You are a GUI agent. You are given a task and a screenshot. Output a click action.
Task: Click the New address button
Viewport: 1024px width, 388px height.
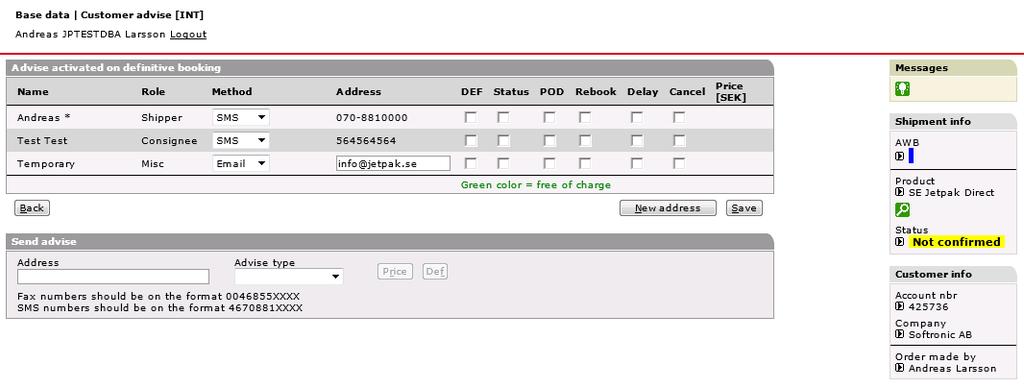coord(667,208)
